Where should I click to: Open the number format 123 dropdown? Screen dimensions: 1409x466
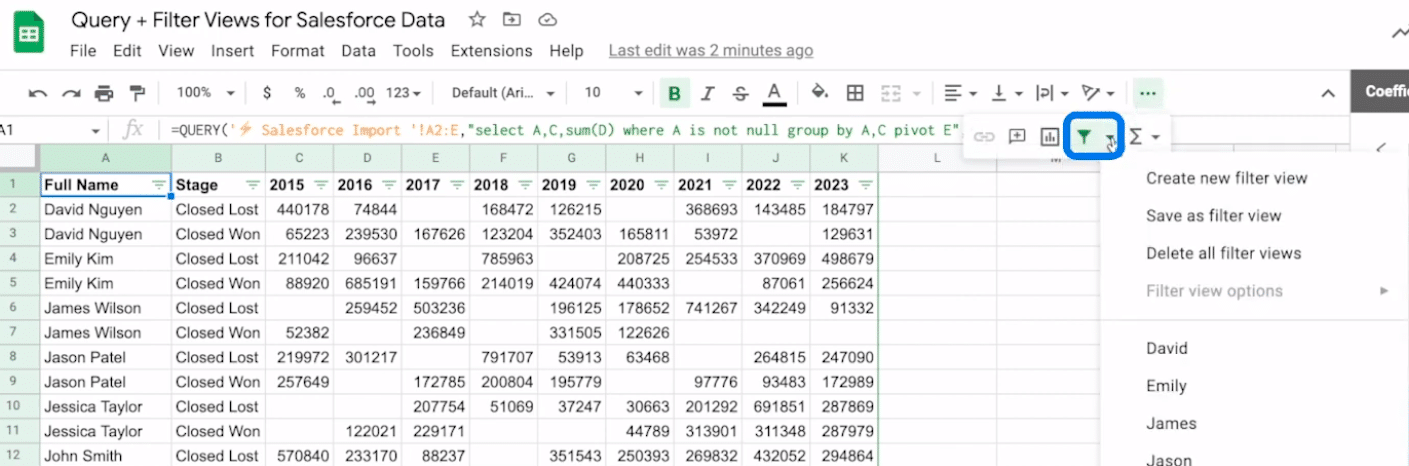tap(403, 93)
